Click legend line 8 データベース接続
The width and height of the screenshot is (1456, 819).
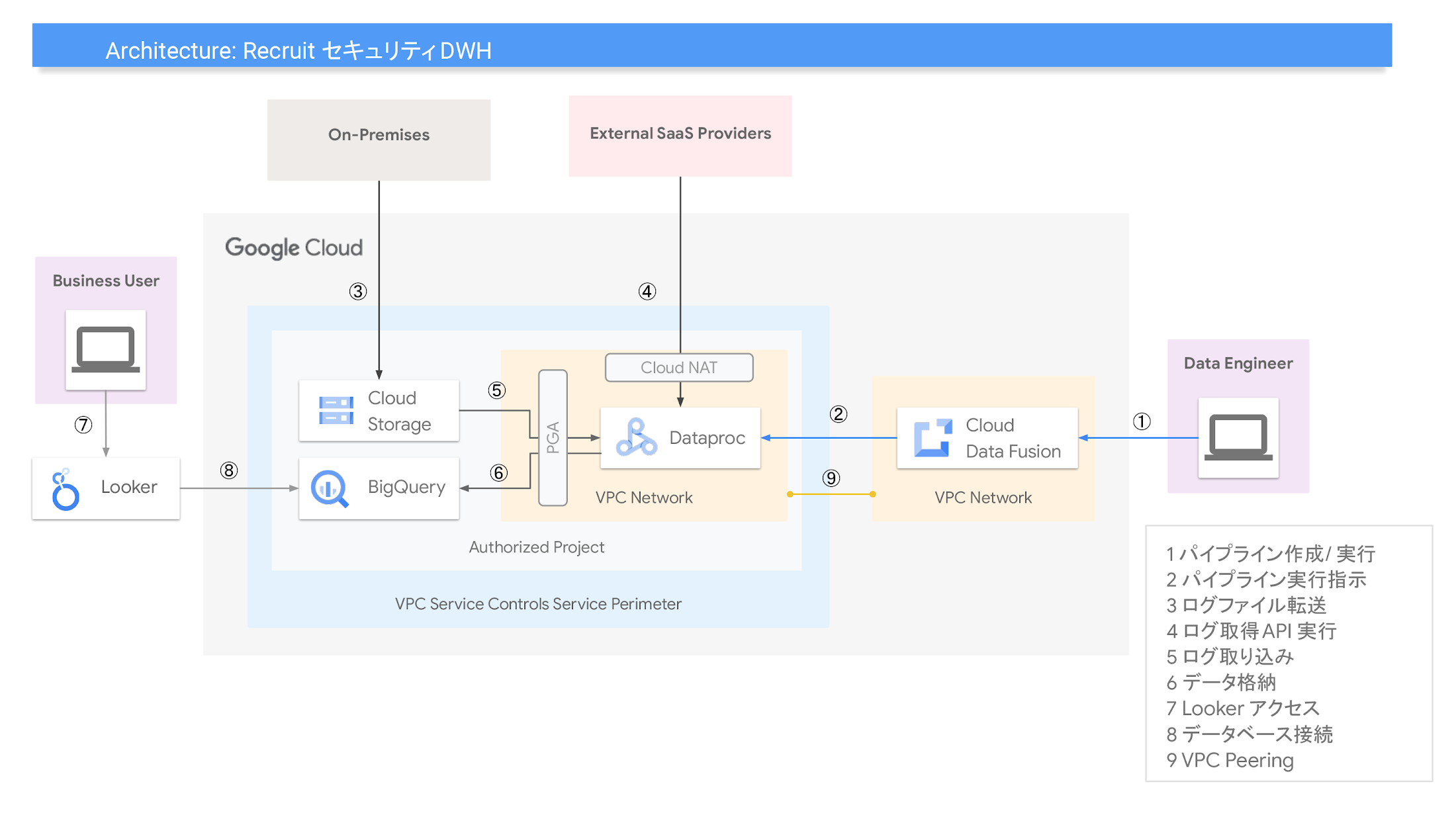point(1250,734)
